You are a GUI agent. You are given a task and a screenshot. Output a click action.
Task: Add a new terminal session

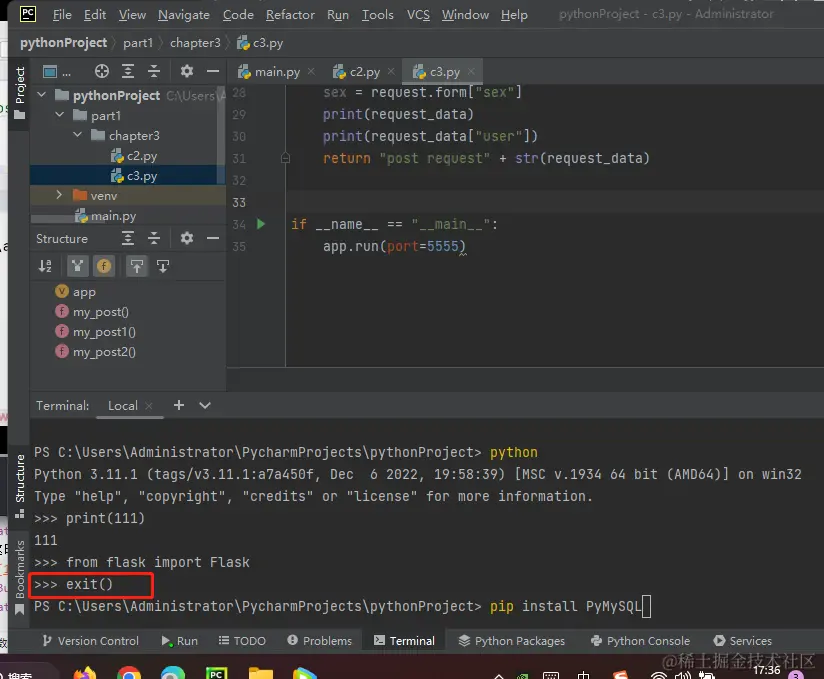coord(179,405)
